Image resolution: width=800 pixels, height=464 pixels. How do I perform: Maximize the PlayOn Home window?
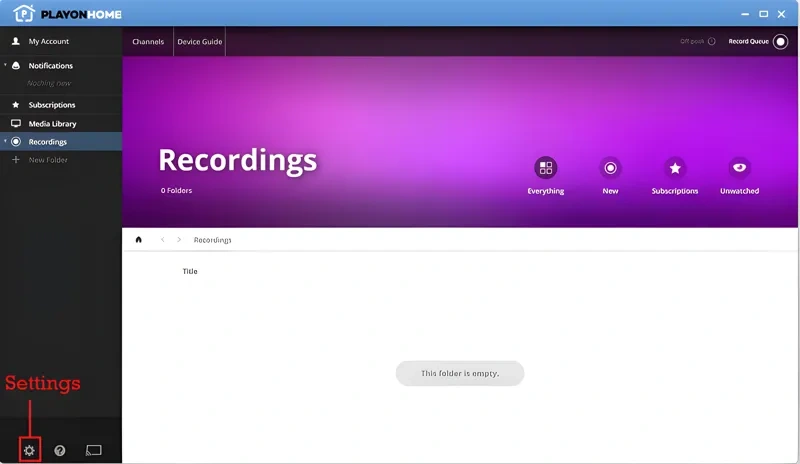click(x=763, y=14)
